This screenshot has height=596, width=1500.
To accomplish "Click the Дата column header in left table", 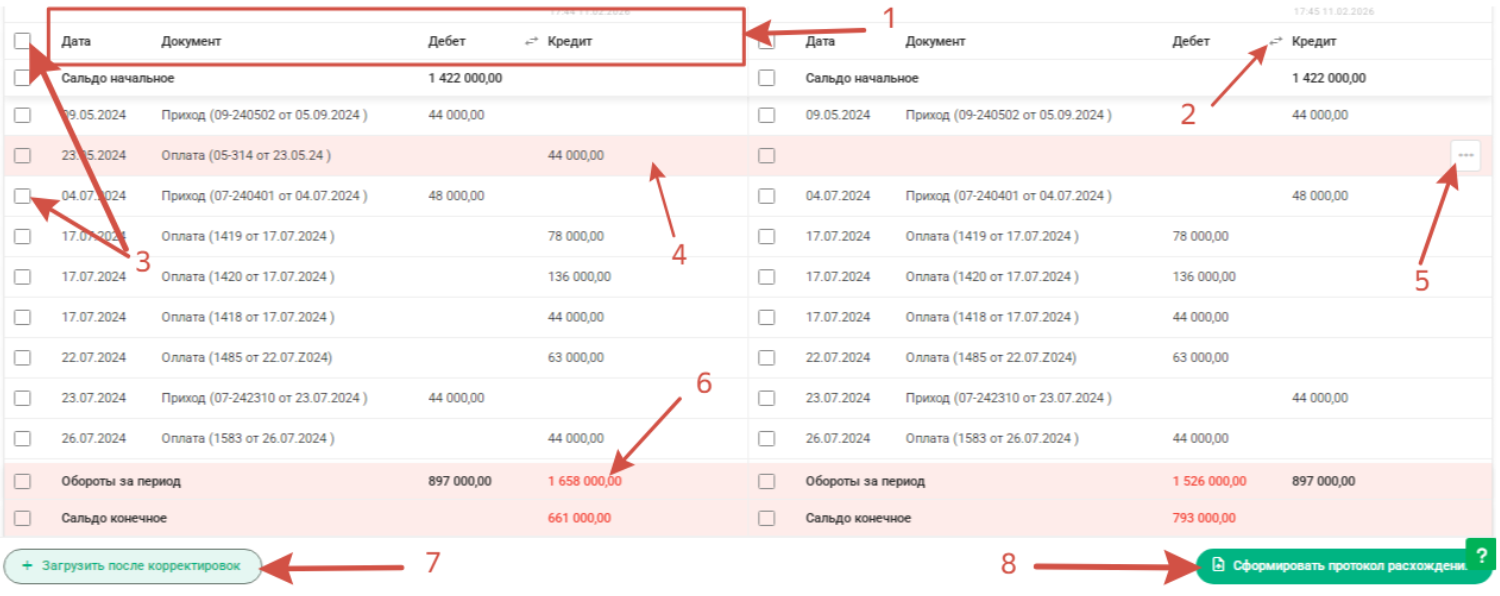I will pos(76,42).
